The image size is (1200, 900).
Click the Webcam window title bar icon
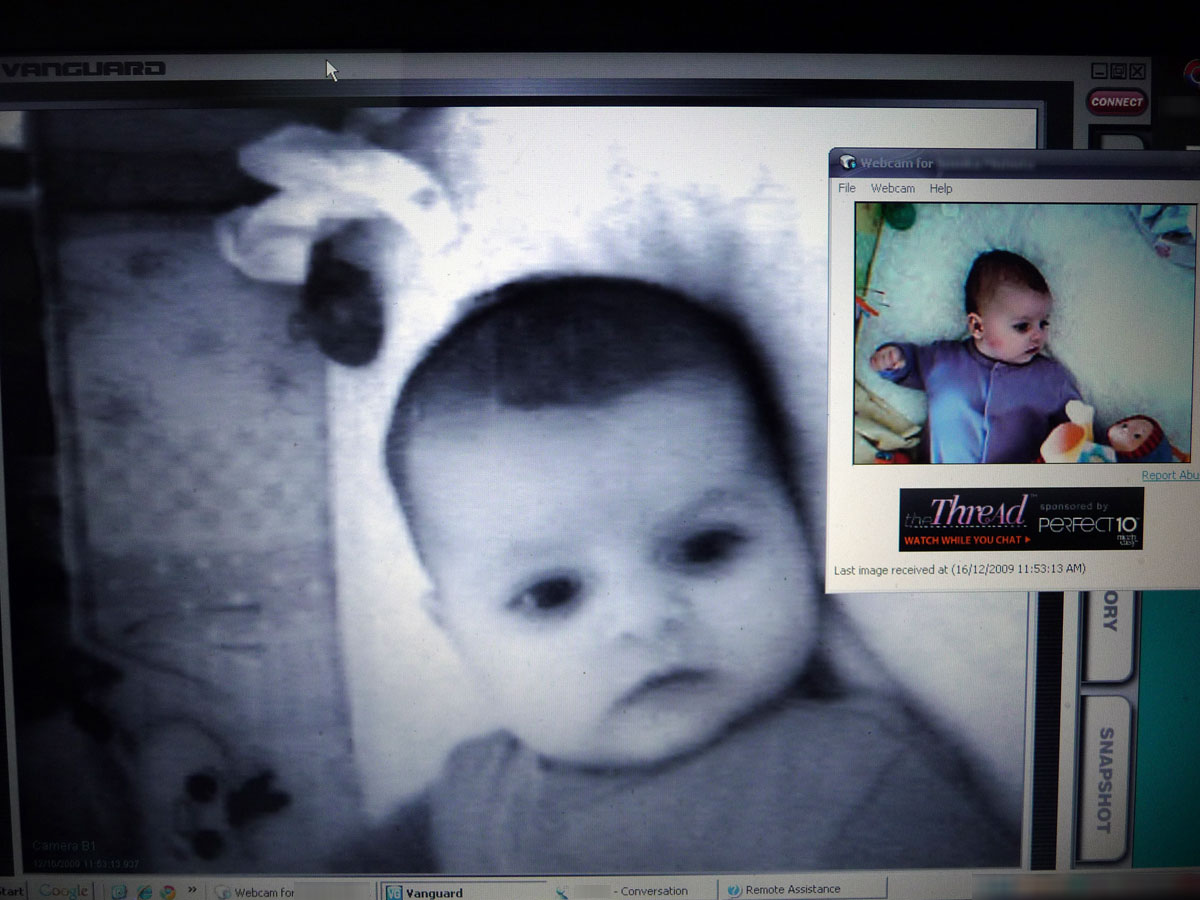pyautogui.click(x=847, y=163)
